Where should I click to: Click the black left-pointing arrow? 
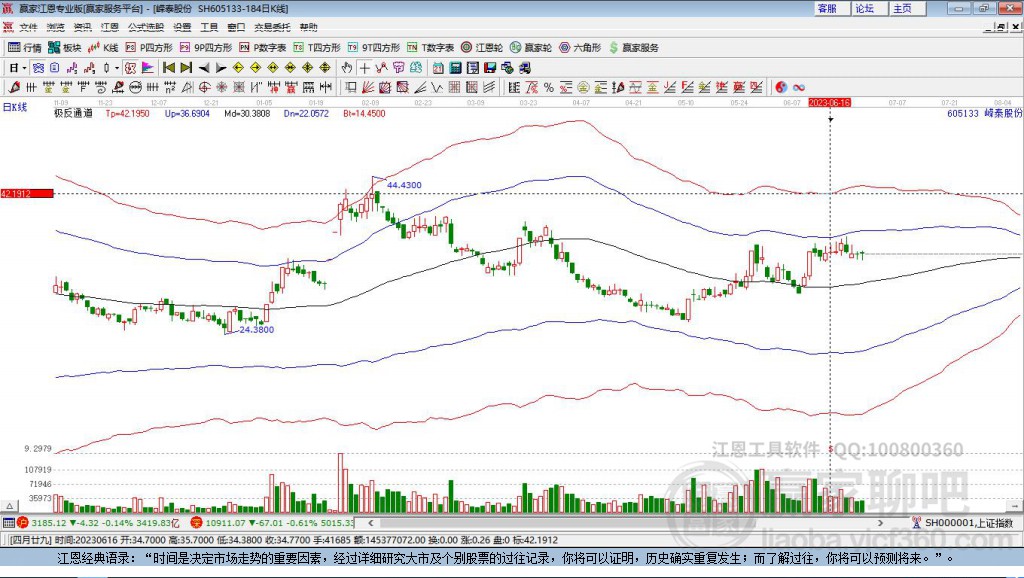click(204, 67)
